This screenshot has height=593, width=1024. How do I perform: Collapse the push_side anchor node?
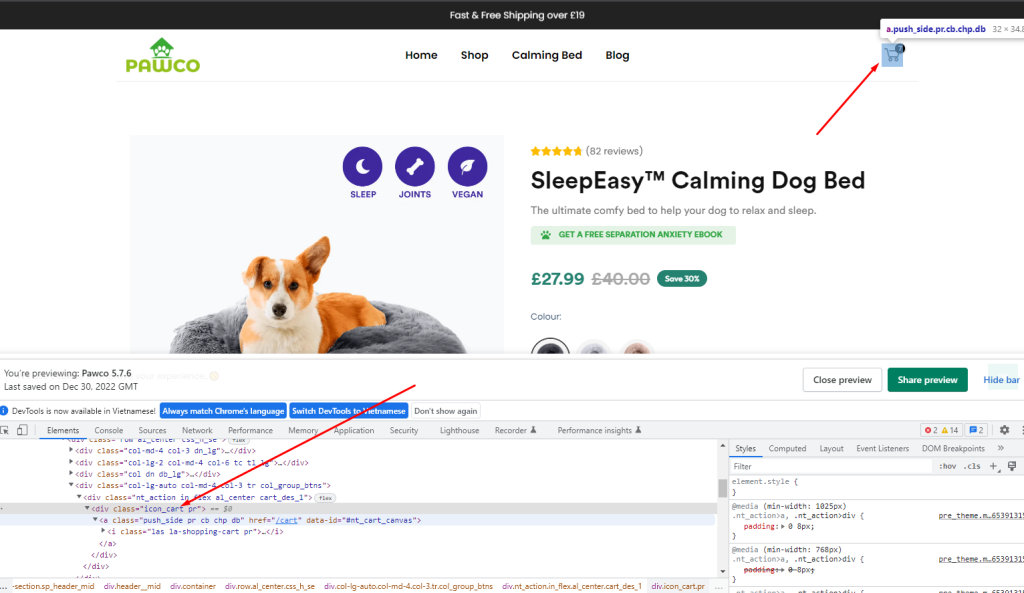point(95,520)
